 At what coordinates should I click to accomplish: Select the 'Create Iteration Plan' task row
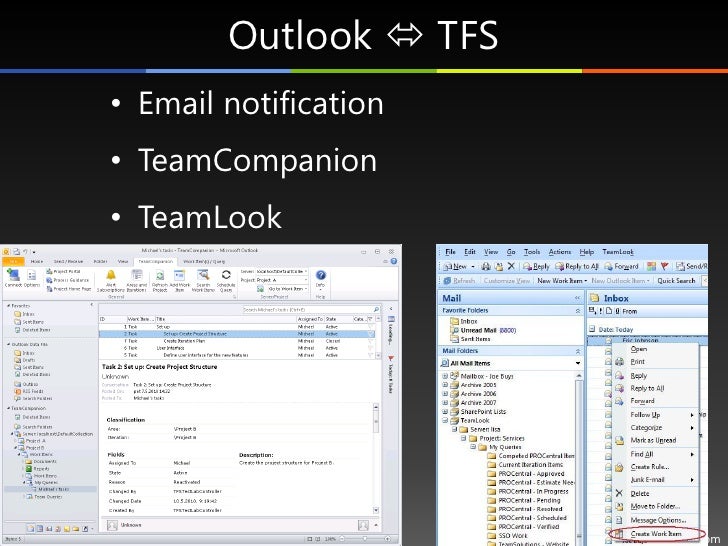pos(236,341)
